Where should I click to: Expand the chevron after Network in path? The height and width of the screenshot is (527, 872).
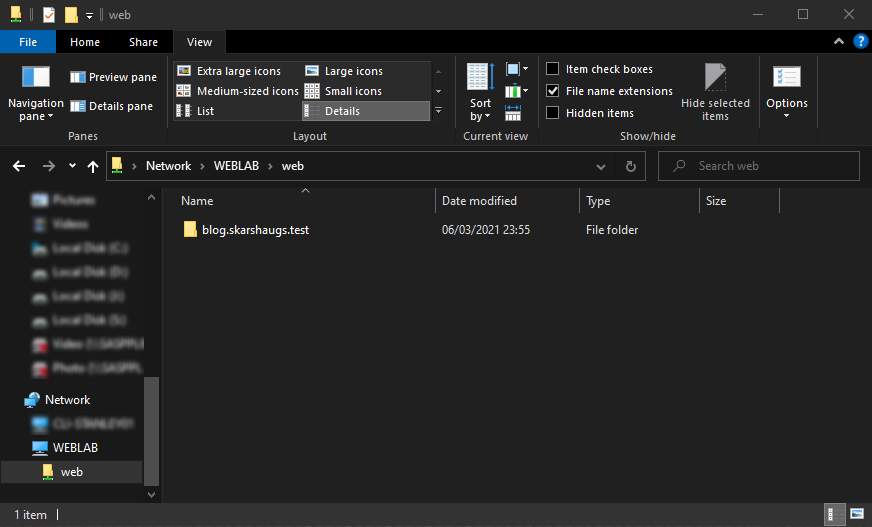(x=202, y=166)
